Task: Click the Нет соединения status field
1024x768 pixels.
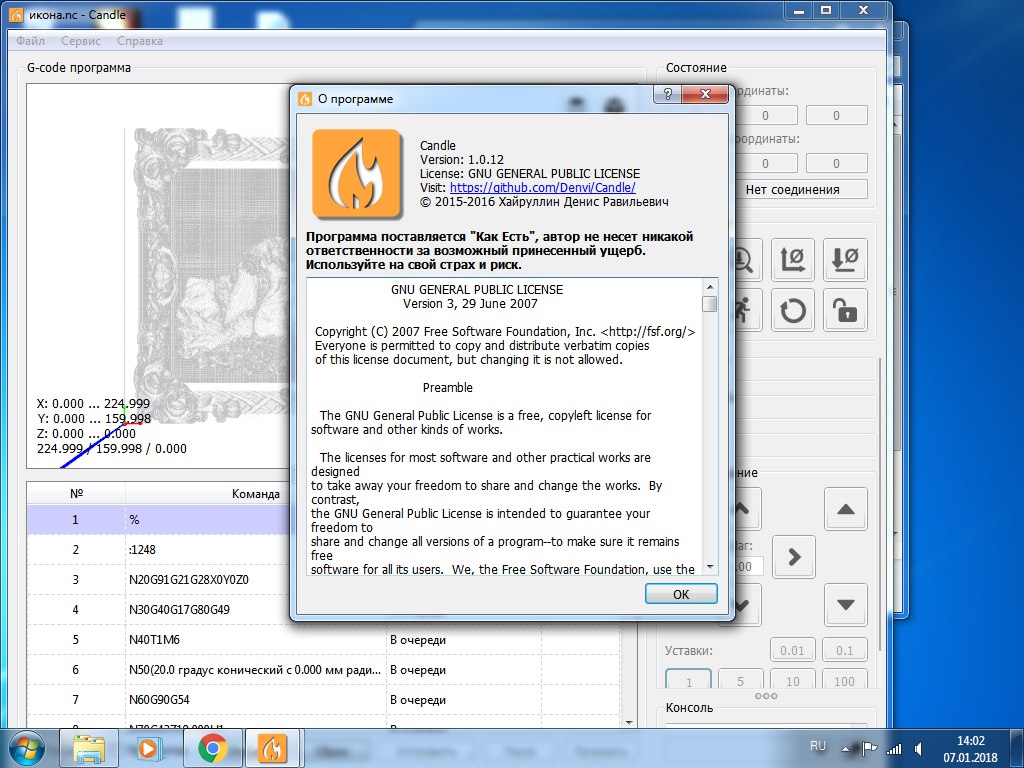Action: click(x=793, y=189)
